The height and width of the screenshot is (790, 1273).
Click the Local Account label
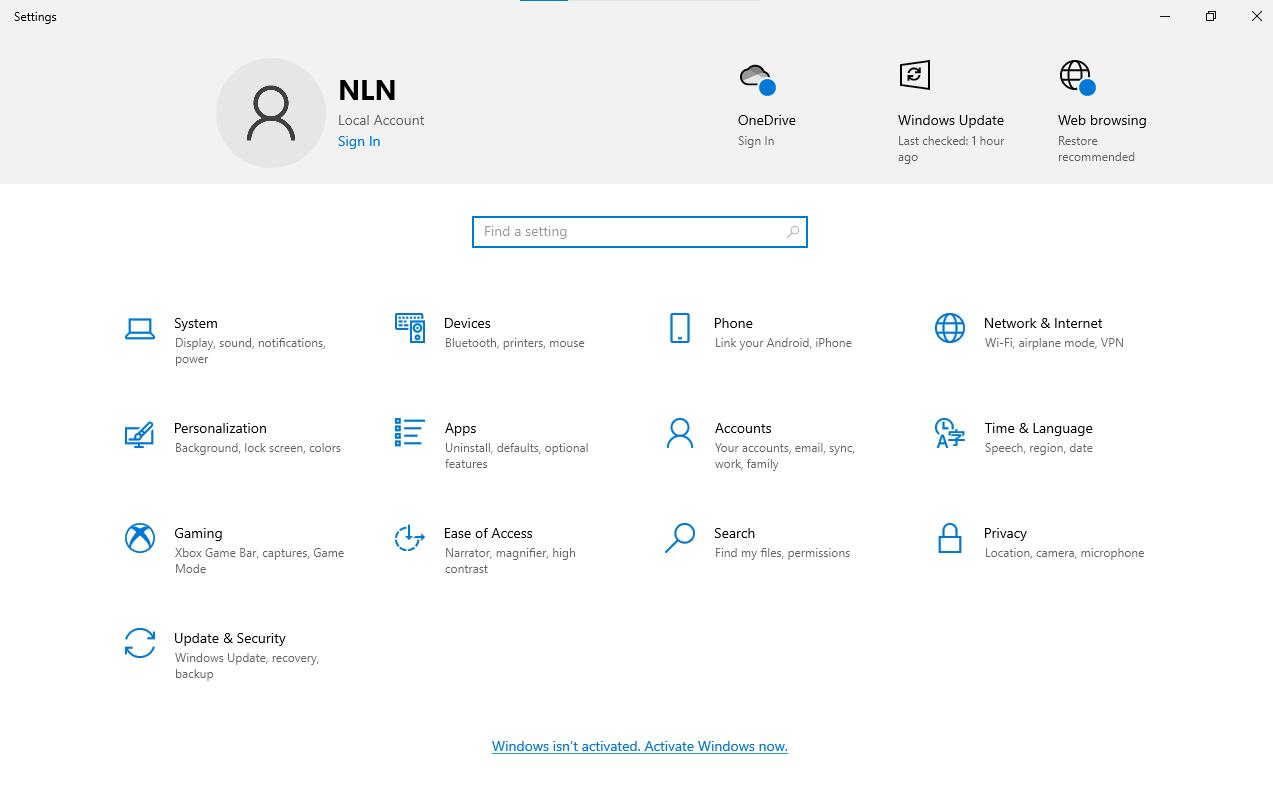[x=381, y=120]
